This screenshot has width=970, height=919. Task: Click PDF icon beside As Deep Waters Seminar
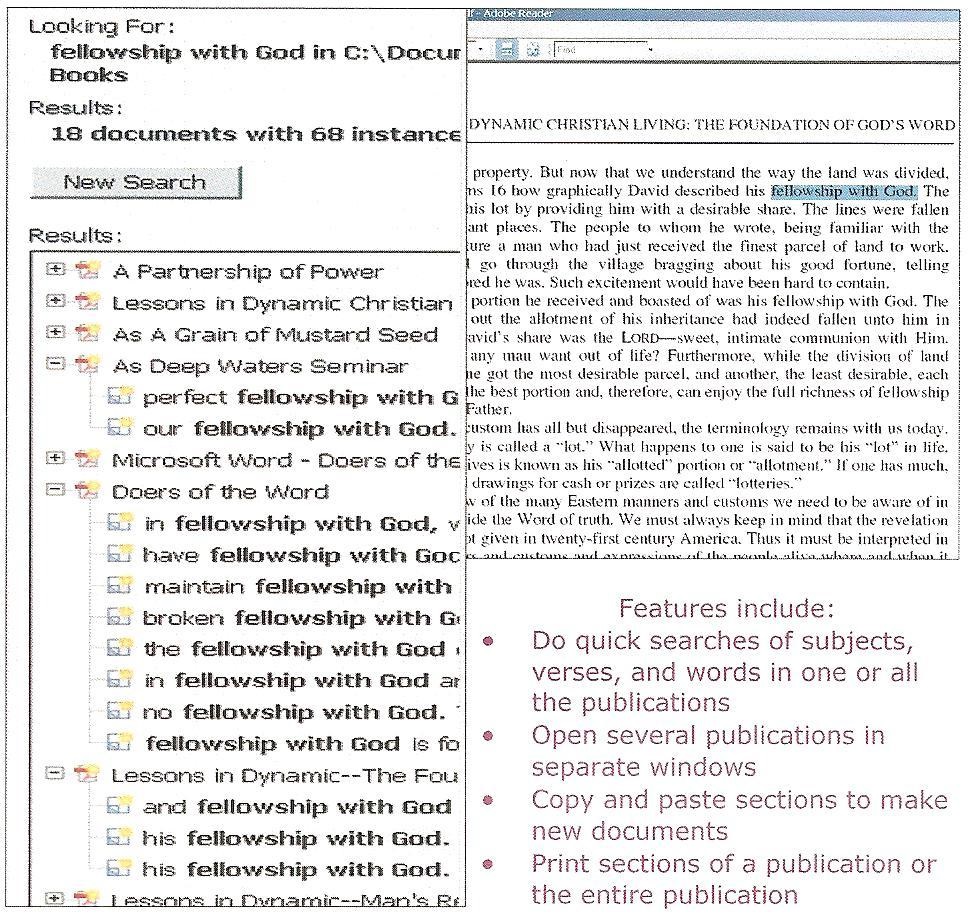(x=87, y=365)
